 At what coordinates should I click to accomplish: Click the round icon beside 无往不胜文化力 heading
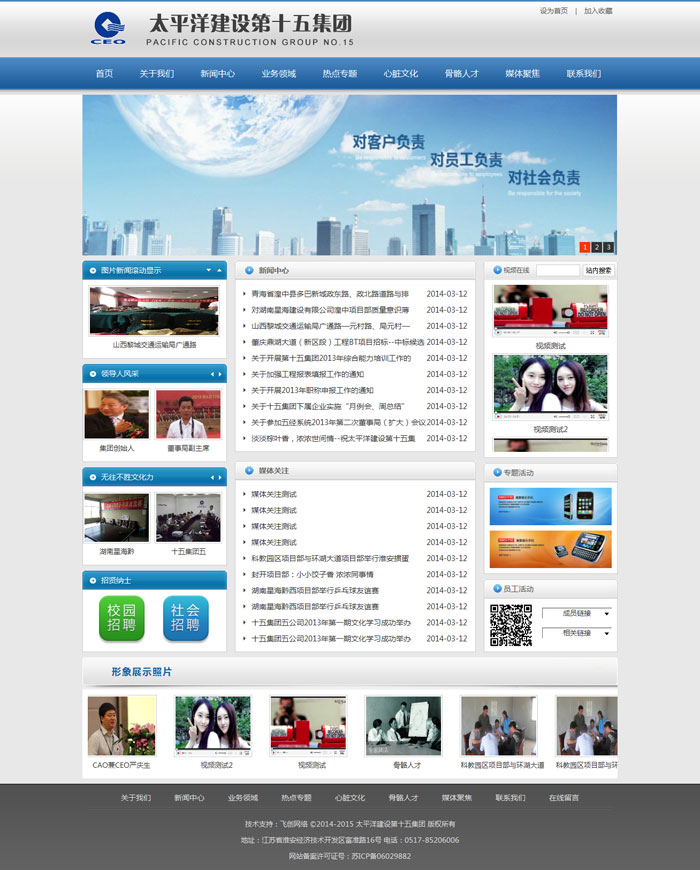[x=93, y=477]
